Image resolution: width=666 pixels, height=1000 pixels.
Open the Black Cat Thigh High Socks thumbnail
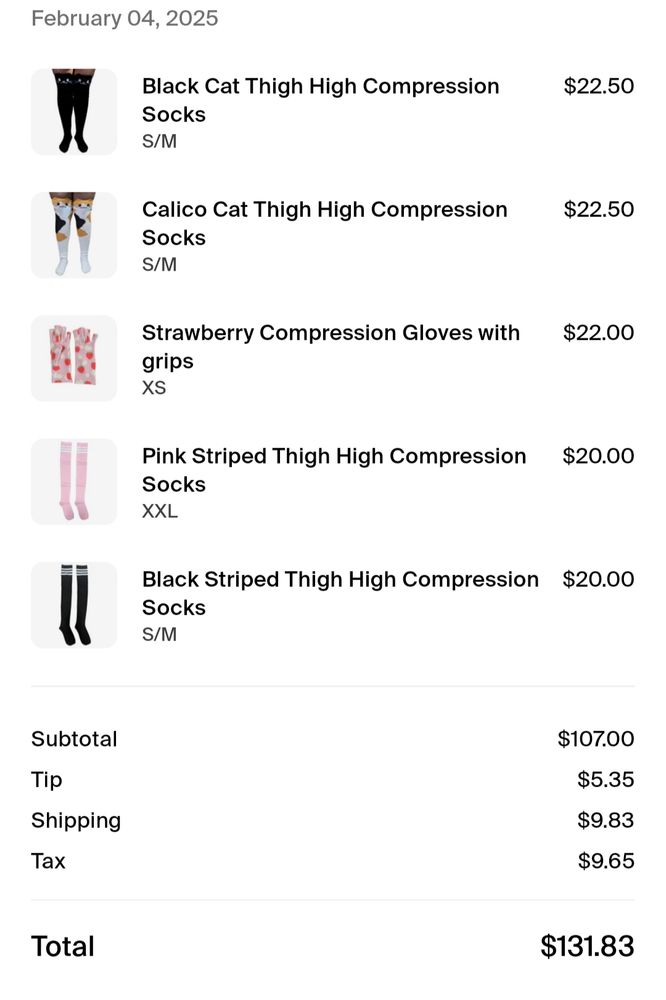coord(74,111)
